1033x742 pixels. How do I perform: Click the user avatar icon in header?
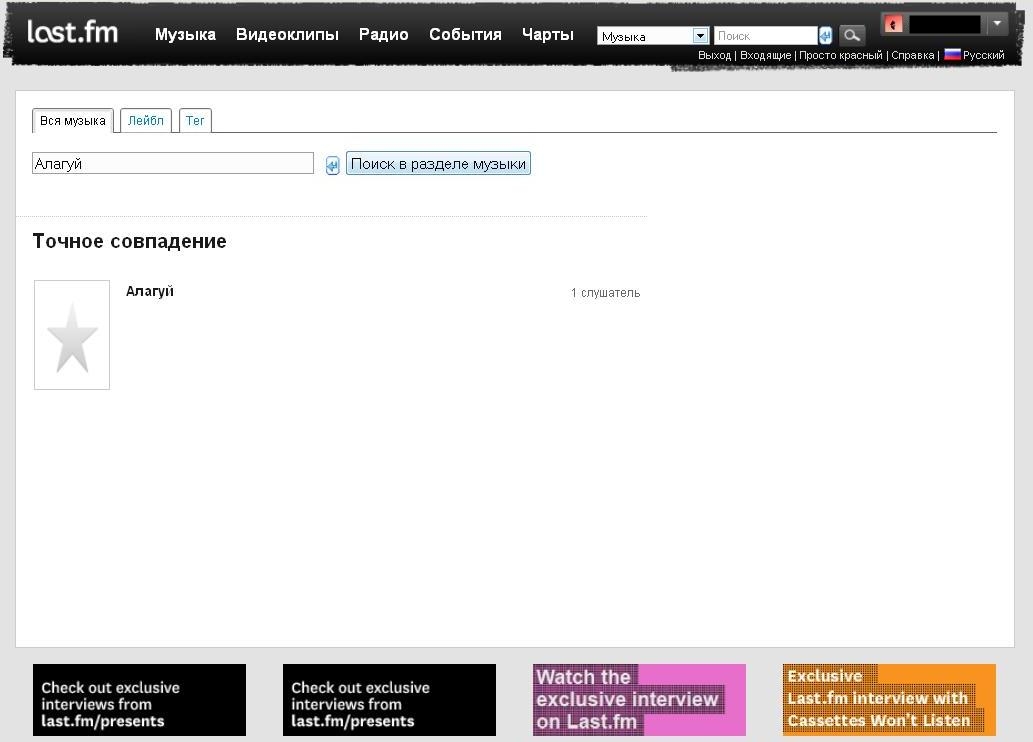tap(893, 24)
